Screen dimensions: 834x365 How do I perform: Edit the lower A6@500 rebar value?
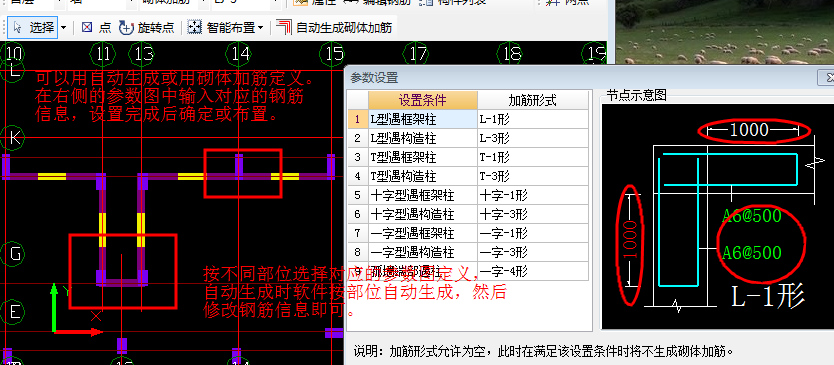click(752, 252)
